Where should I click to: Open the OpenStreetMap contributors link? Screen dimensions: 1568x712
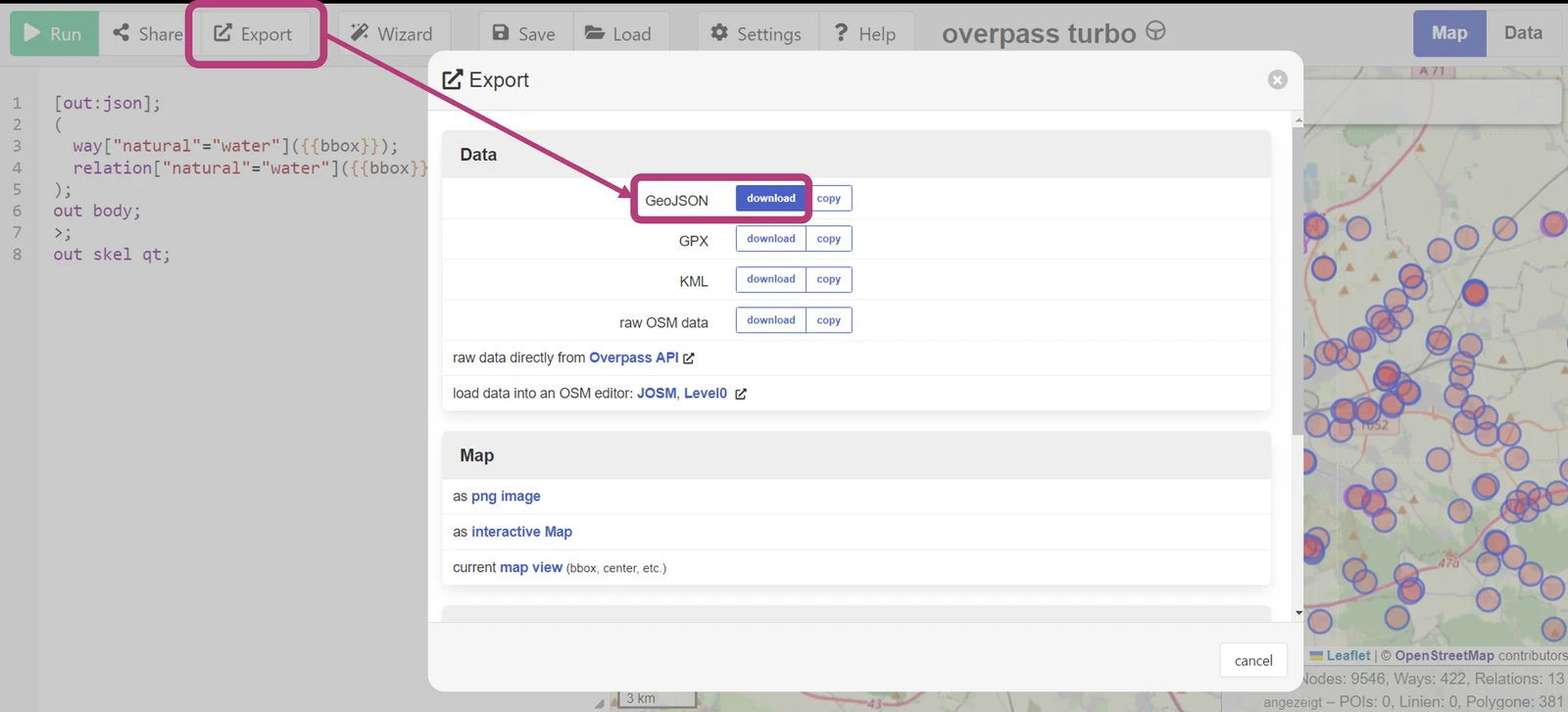coord(1445,655)
